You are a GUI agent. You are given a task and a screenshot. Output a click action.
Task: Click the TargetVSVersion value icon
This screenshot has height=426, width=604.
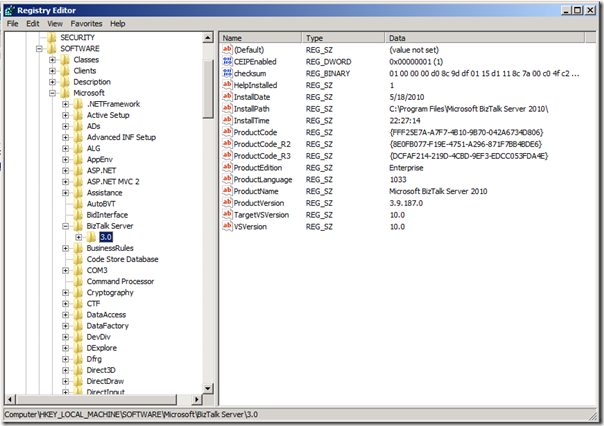[x=227, y=215]
